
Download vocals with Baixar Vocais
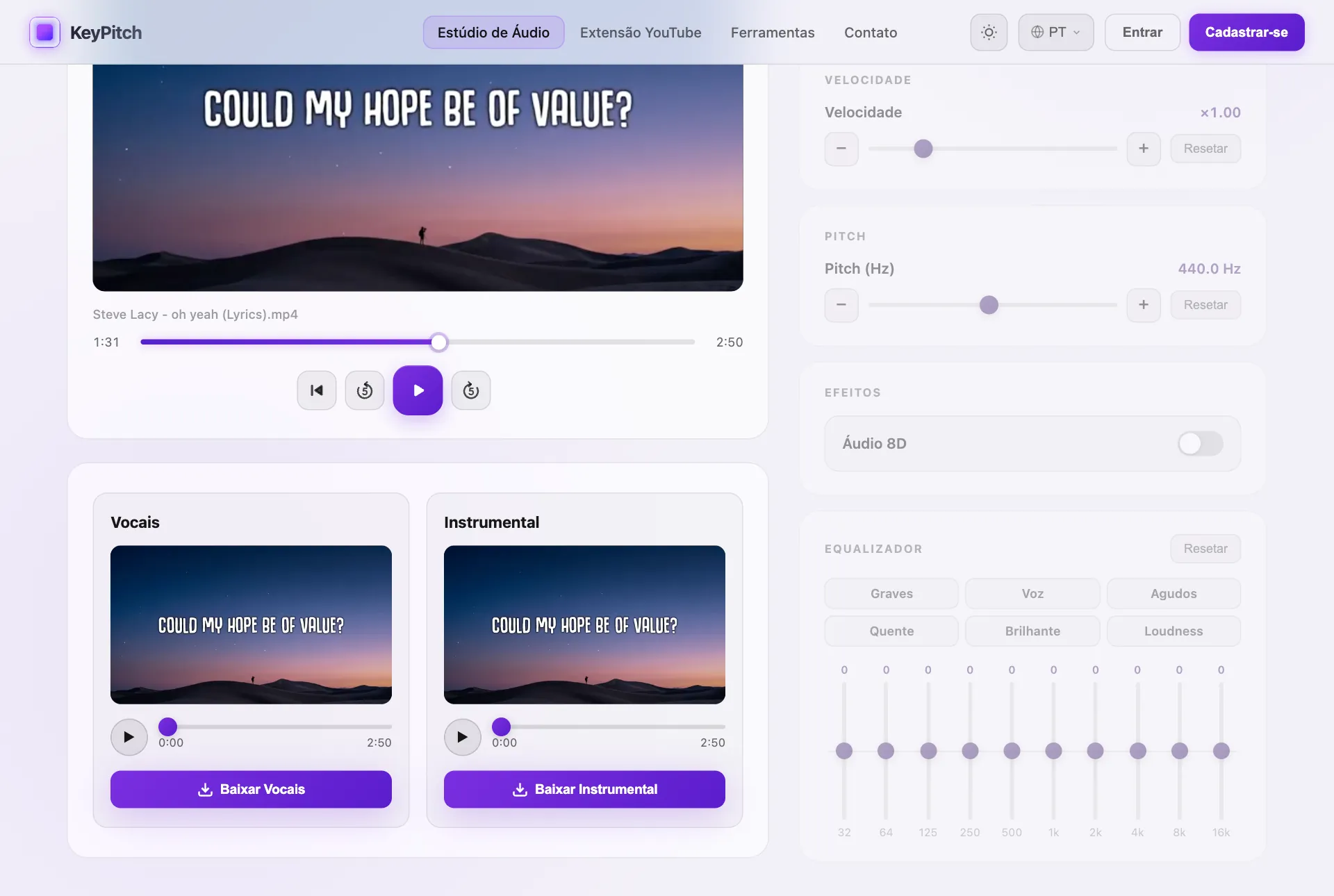click(251, 790)
